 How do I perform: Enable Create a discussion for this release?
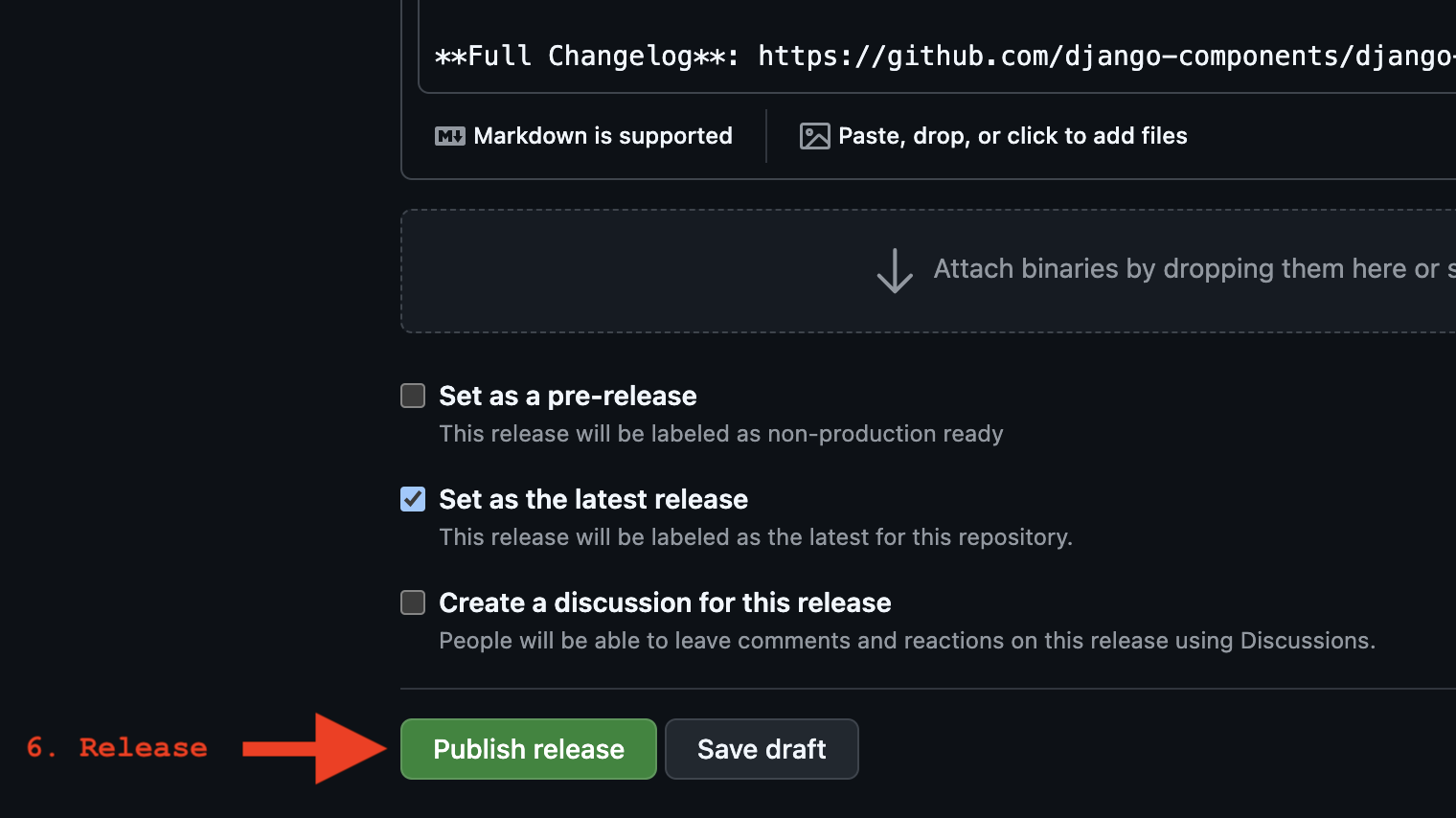[412, 602]
